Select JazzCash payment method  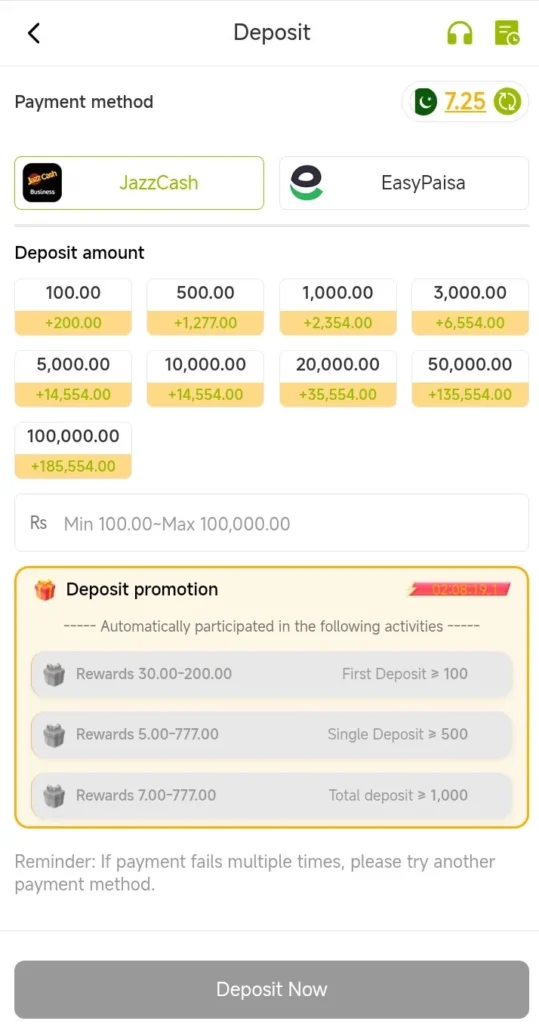point(139,183)
